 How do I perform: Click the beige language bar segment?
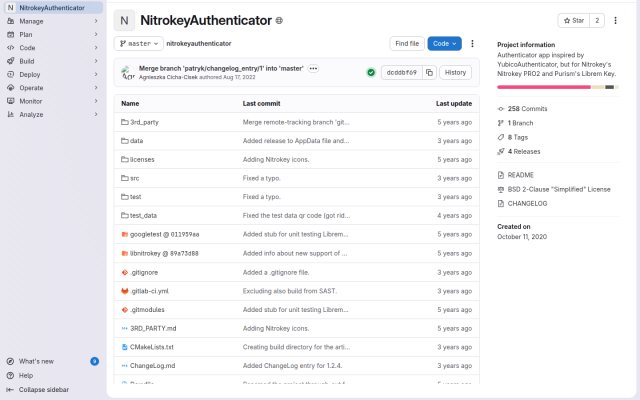point(598,87)
